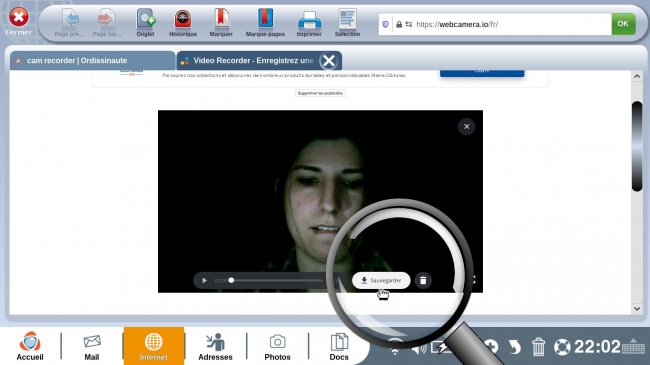The image size is (650, 365).
Task: Open the Historique browsing history
Action: click(x=183, y=23)
